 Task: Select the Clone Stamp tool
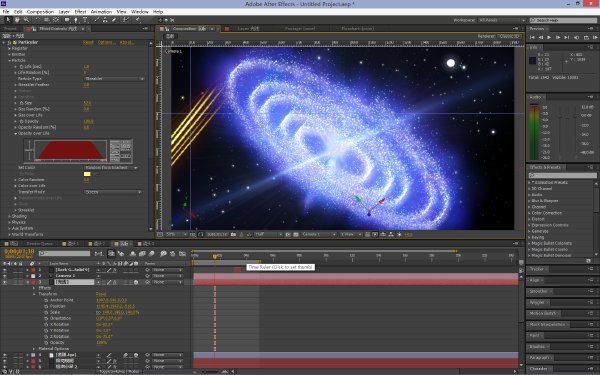pyautogui.click(x=105, y=20)
